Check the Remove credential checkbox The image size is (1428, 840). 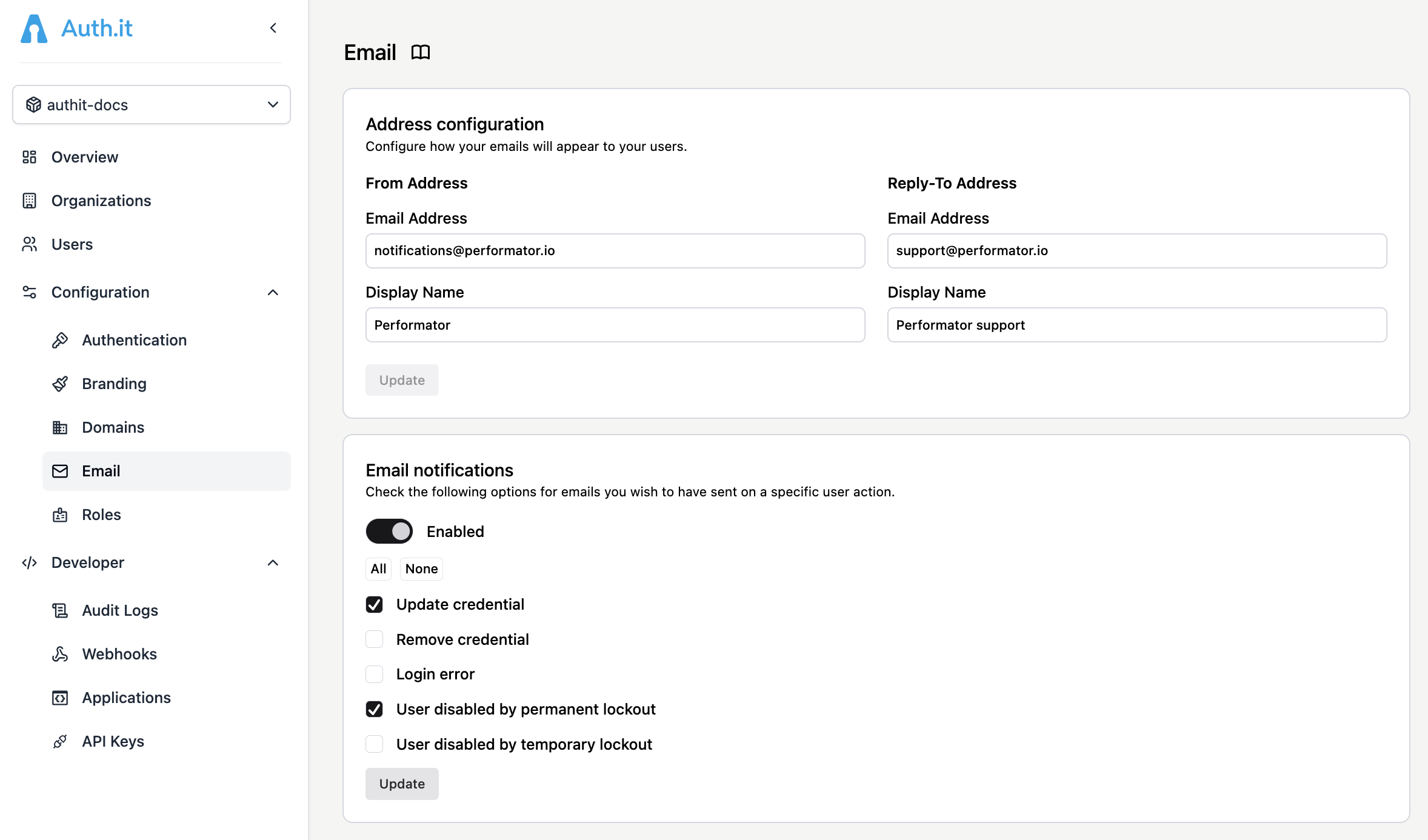point(374,639)
